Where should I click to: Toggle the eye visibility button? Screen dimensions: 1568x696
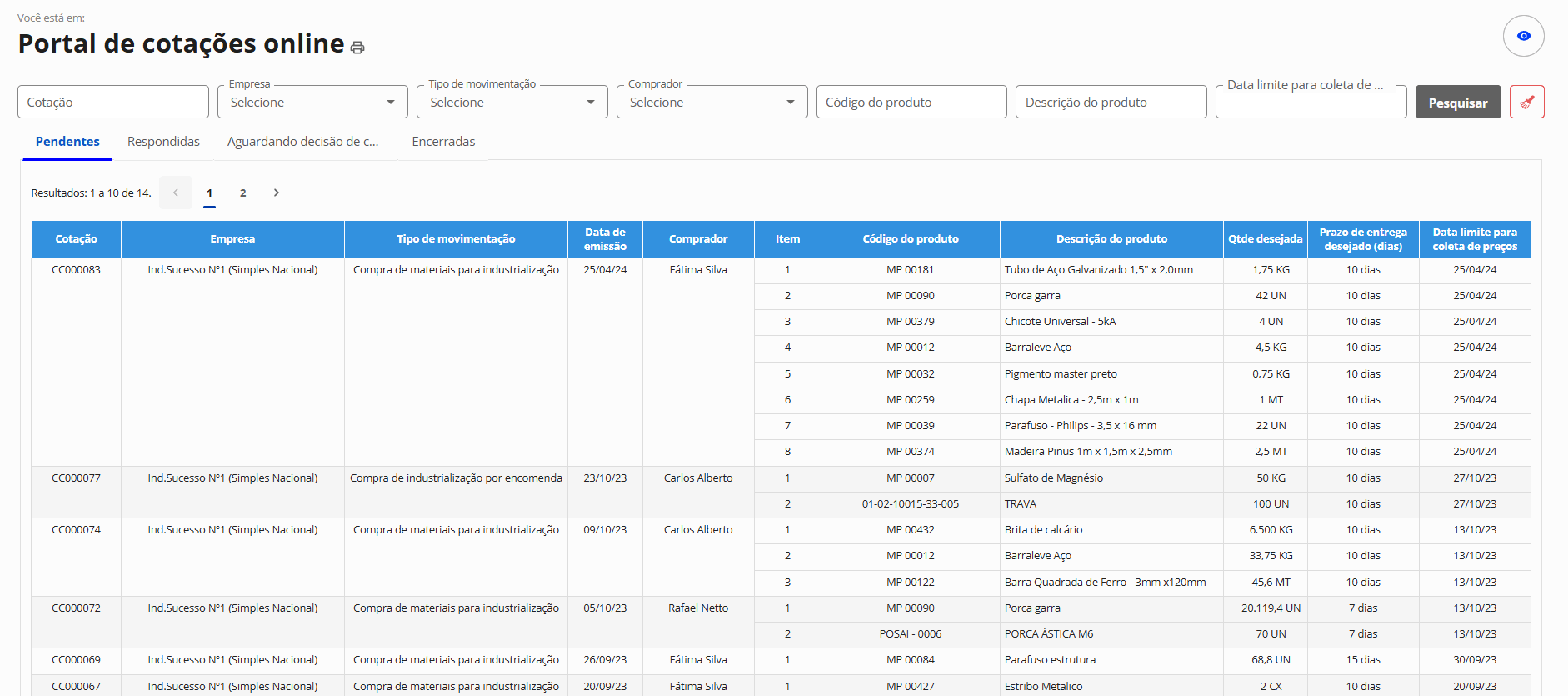[1523, 36]
